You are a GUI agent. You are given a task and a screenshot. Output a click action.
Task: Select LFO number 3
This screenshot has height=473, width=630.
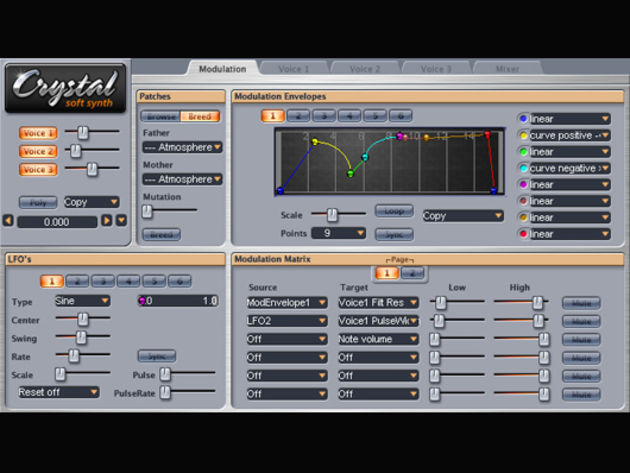(103, 281)
